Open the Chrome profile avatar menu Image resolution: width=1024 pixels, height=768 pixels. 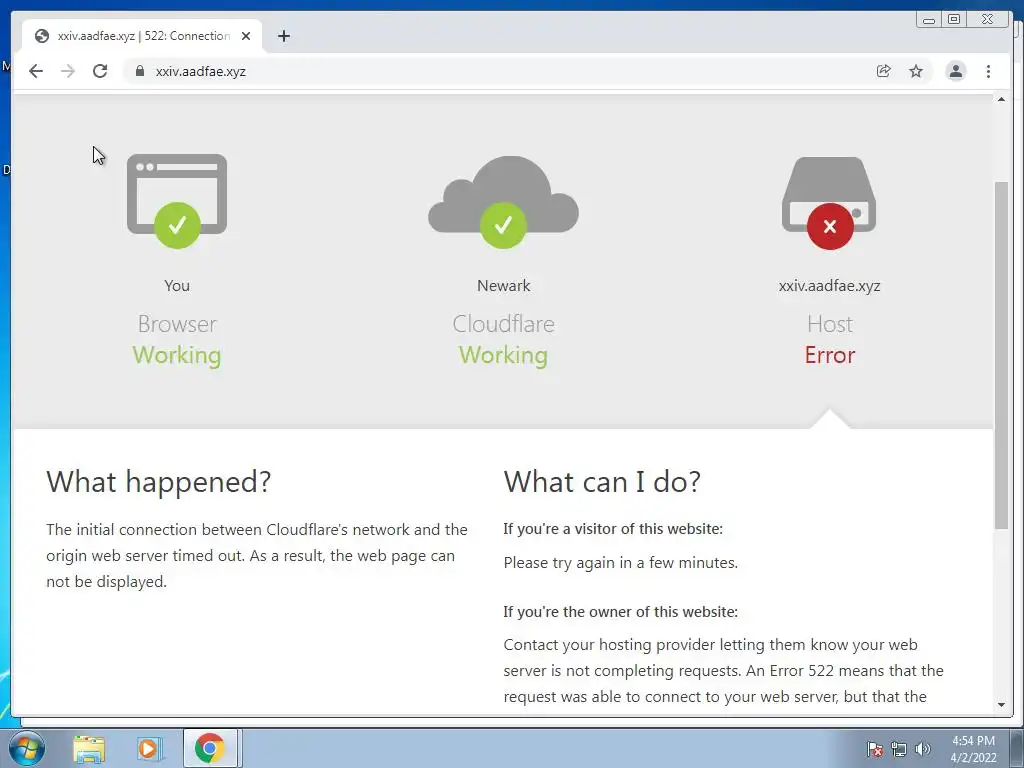pyautogui.click(x=955, y=71)
